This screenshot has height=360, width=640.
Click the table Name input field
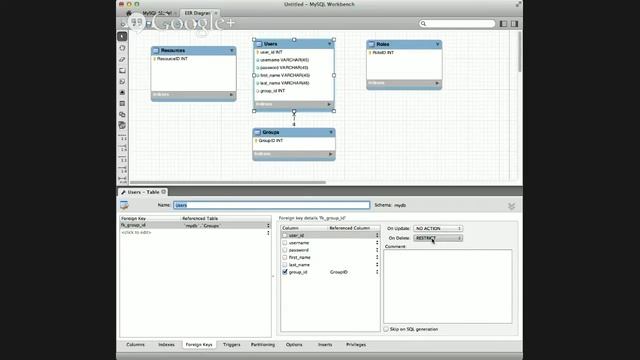pyautogui.click(x=271, y=205)
